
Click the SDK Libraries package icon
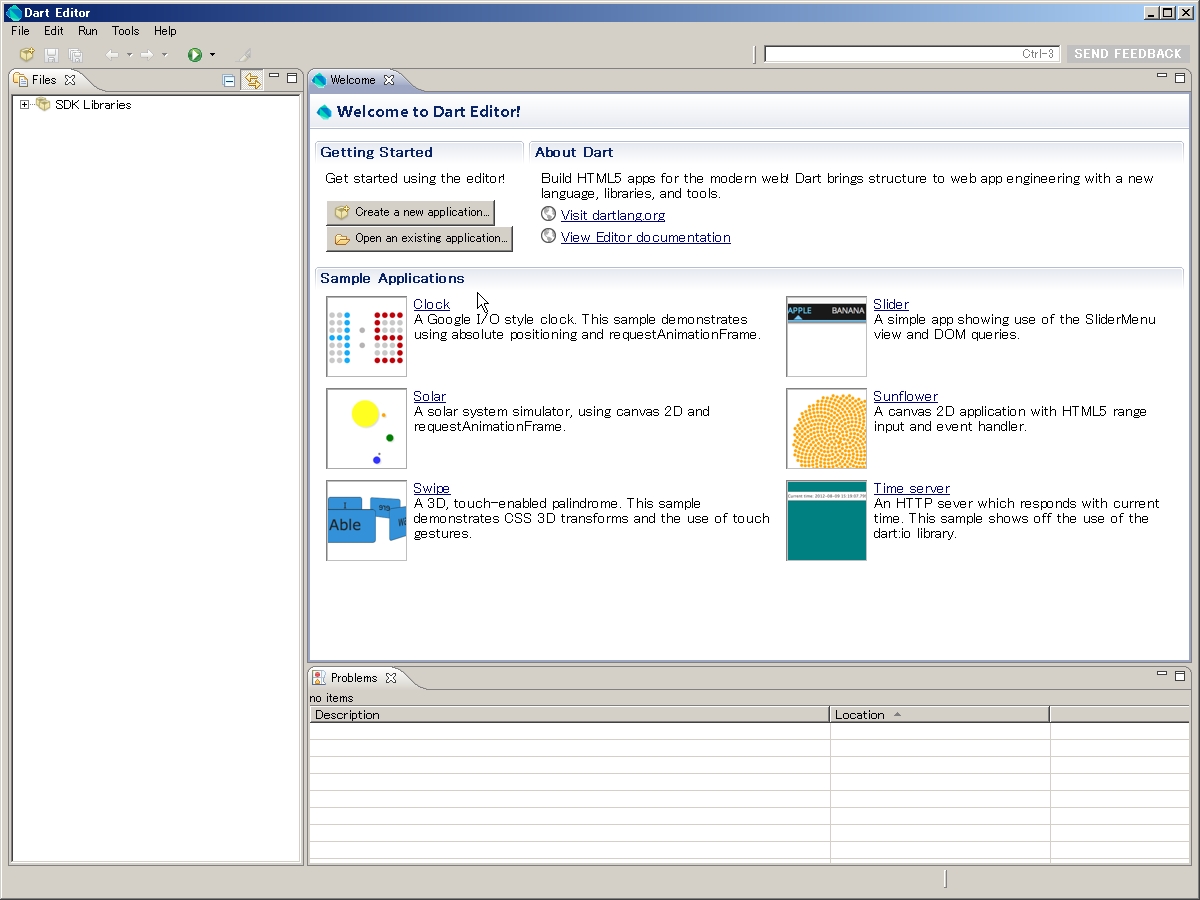(x=43, y=104)
